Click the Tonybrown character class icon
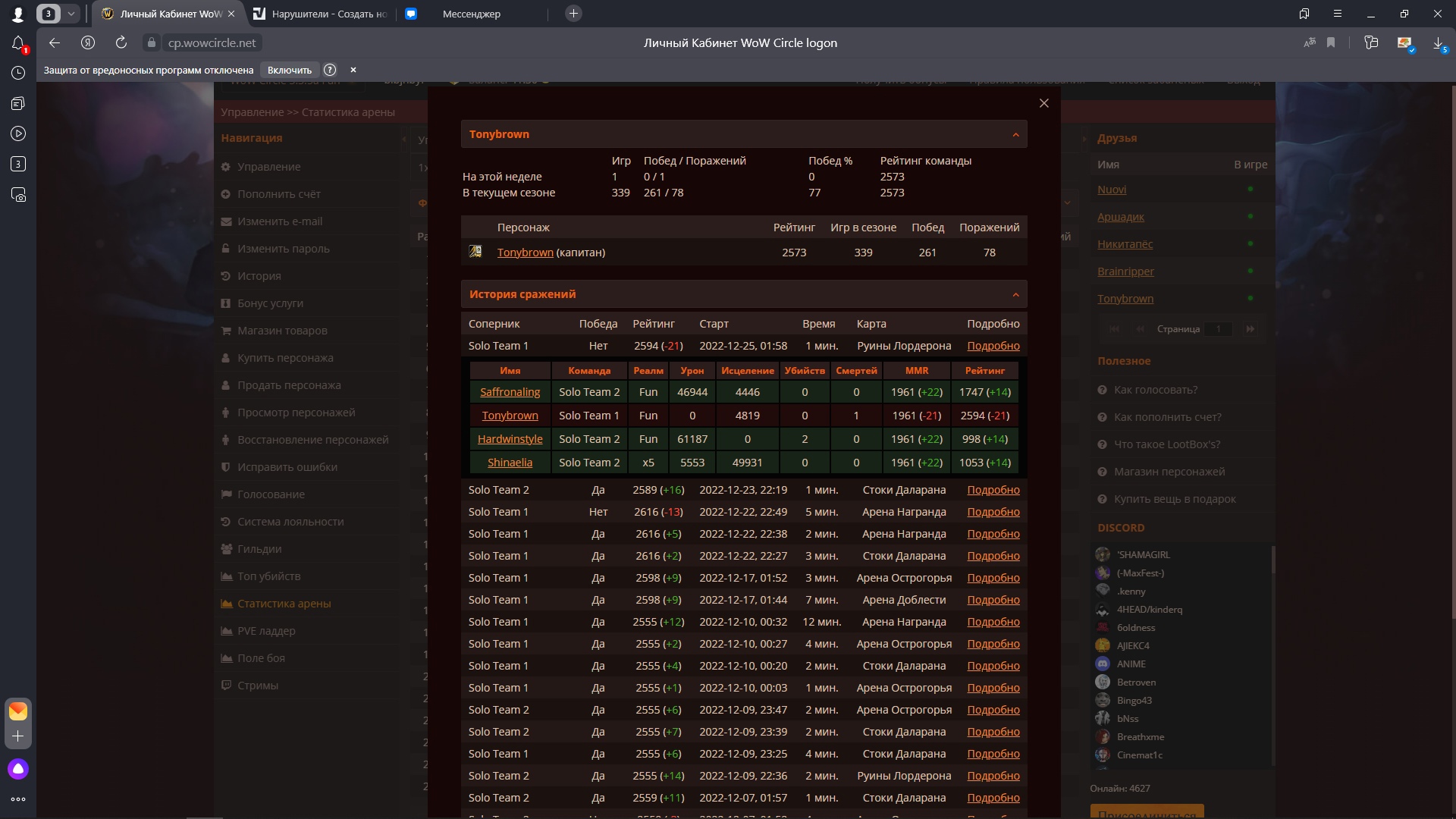1456x819 pixels. pyautogui.click(x=475, y=252)
